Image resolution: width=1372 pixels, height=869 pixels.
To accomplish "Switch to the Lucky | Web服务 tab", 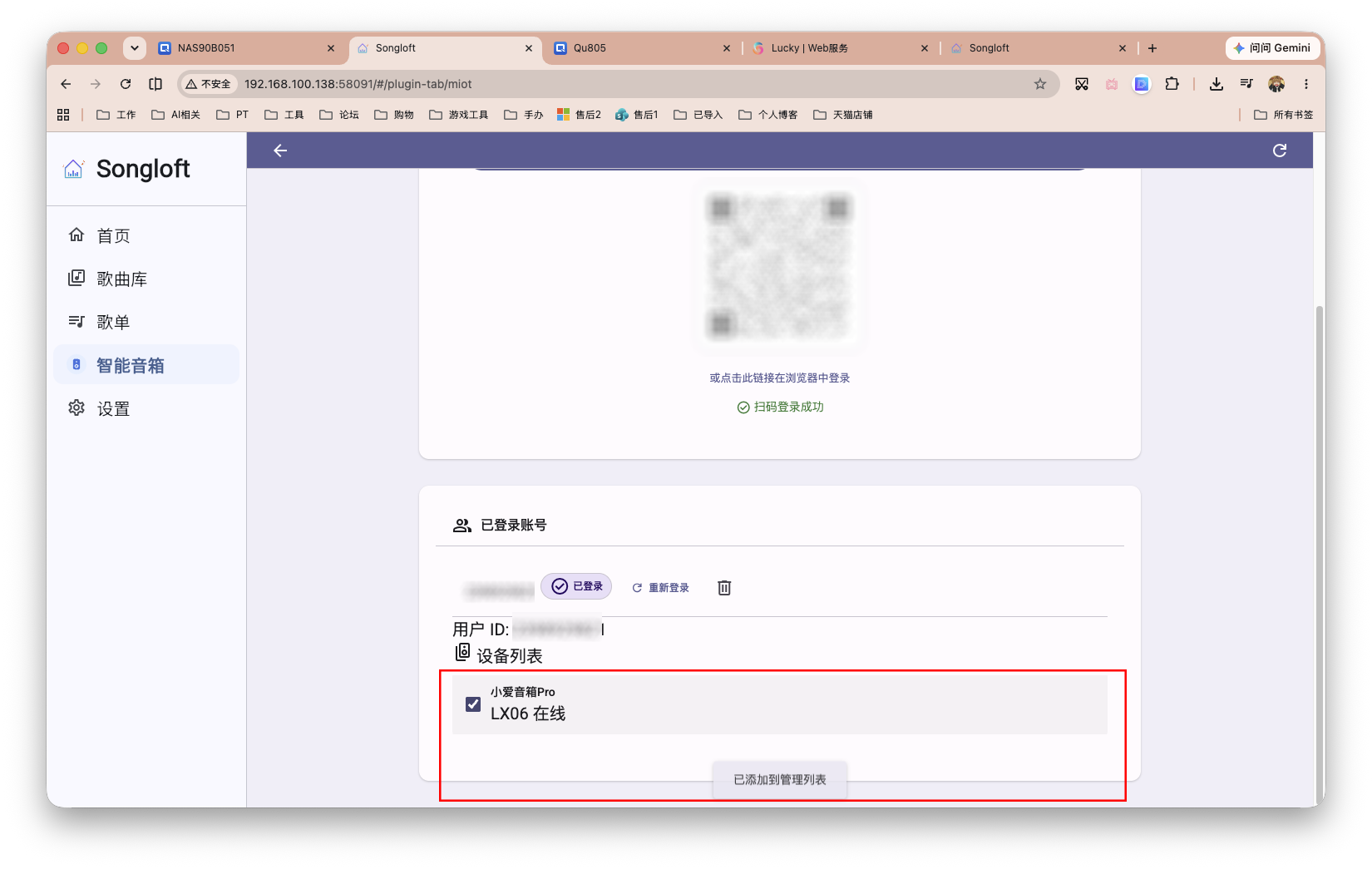I will coord(840,48).
